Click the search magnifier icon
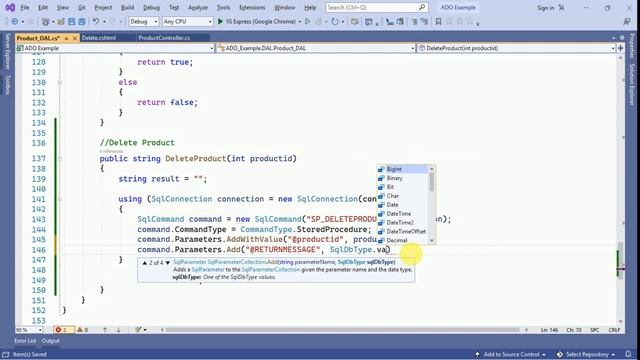This screenshot has height=360, width=640. tap(422, 7)
